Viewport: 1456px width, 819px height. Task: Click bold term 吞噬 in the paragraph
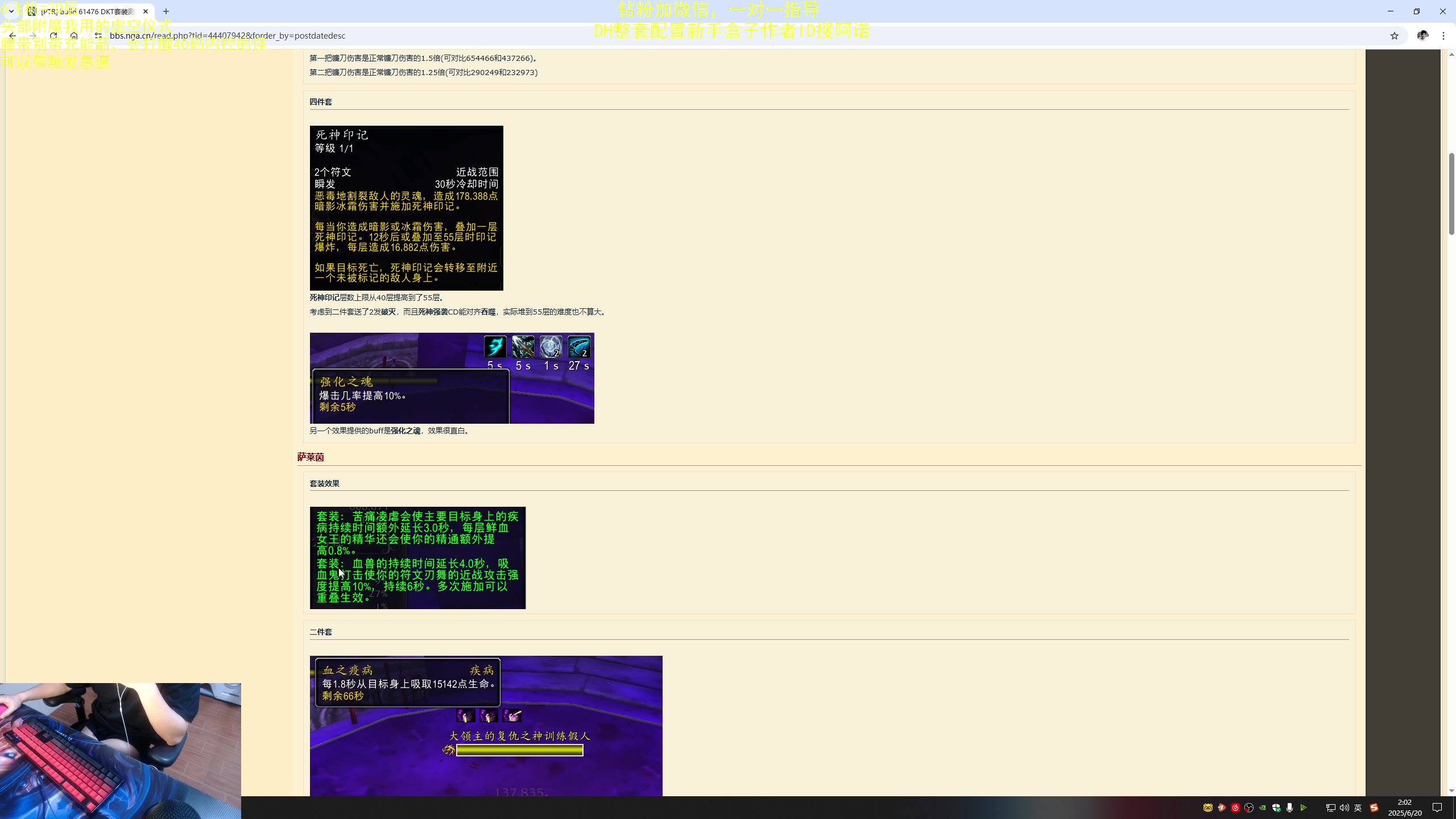tap(488, 312)
